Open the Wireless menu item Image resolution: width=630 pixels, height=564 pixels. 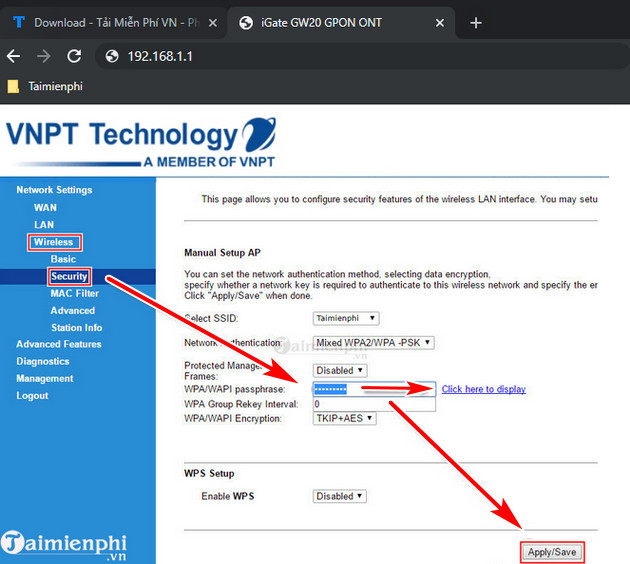(53, 242)
